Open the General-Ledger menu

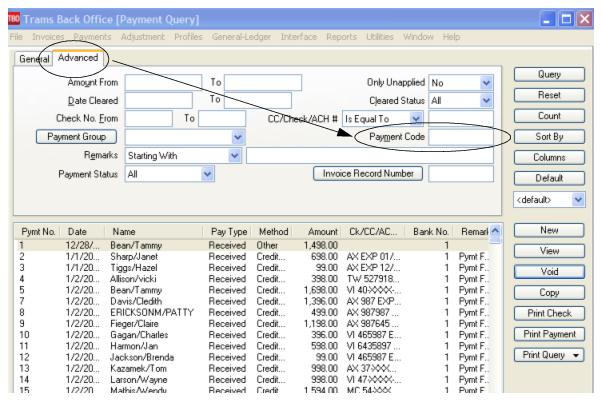[x=241, y=37]
